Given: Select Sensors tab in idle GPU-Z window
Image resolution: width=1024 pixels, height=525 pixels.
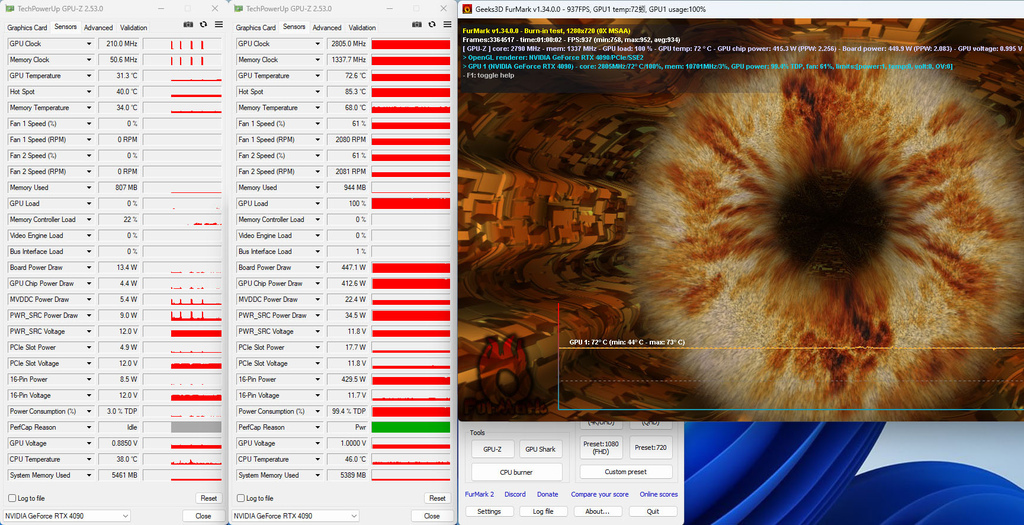Looking at the screenshot, I should pos(65,27).
